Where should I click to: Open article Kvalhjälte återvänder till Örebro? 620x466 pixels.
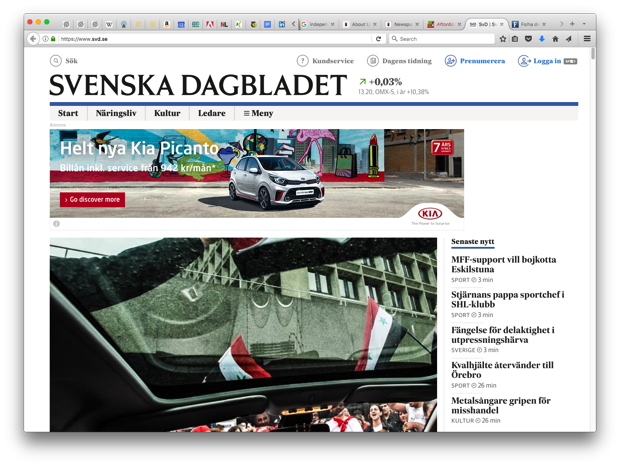(x=502, y=370)
